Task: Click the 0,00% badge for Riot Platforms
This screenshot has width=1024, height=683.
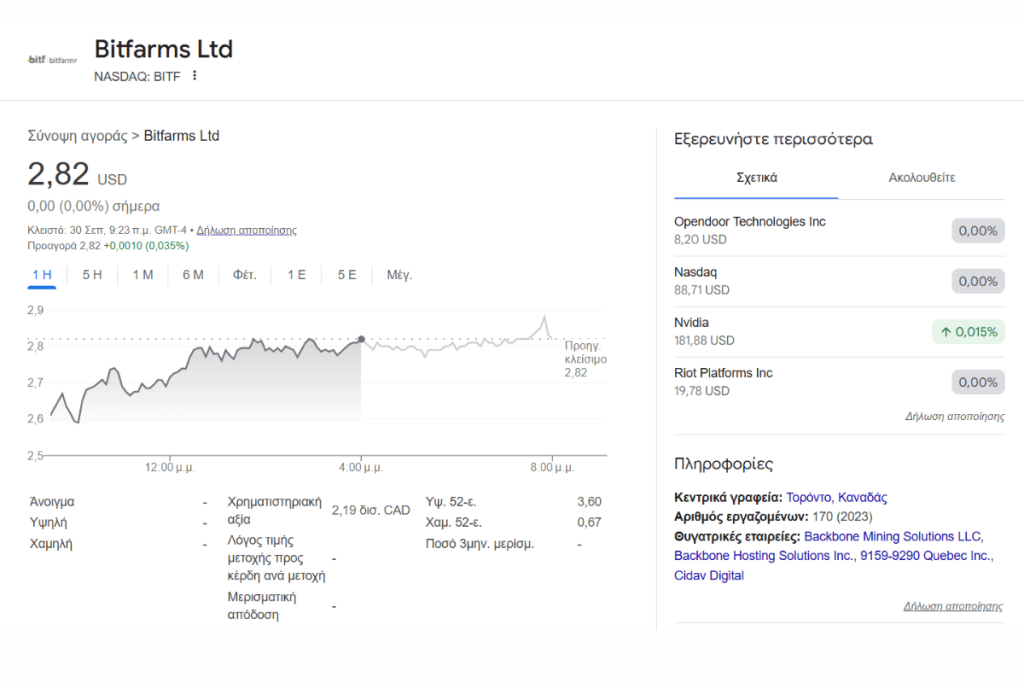Action: [978, 383]
